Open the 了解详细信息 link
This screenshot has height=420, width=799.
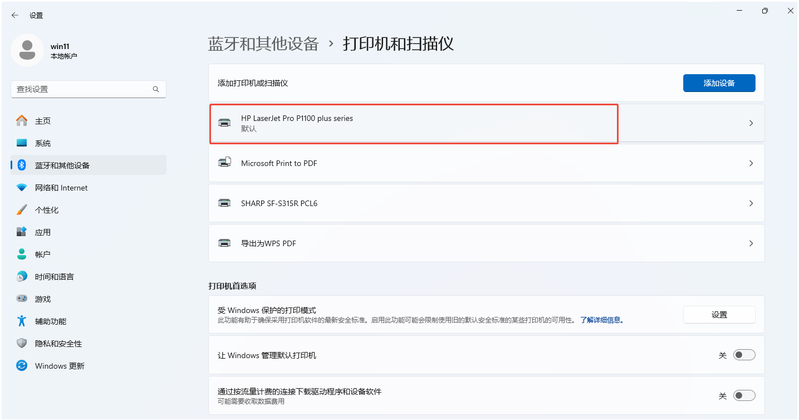click(x=603, y=320)
